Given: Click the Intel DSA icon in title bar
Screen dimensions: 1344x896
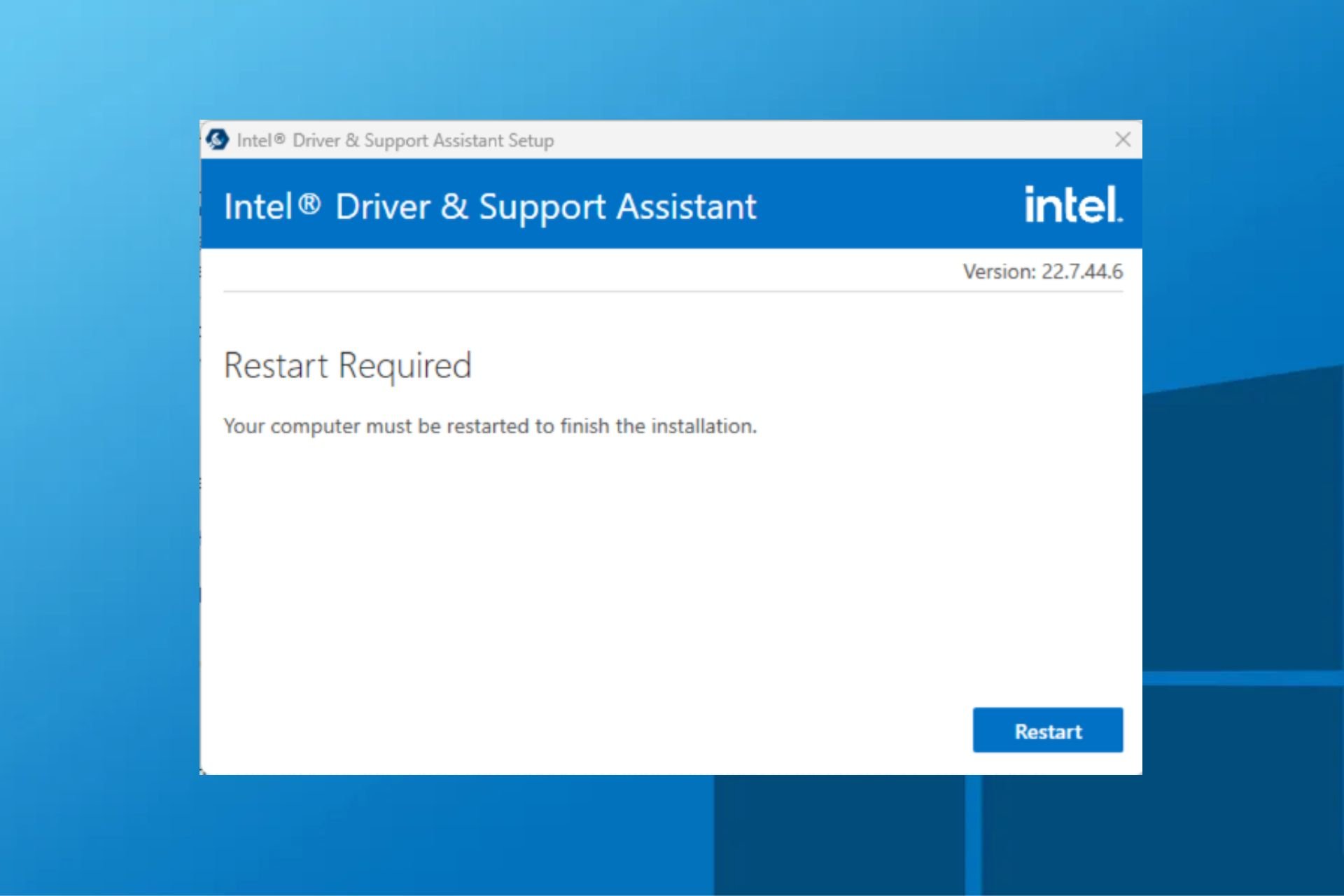Looking at the screenshot, I should pos(218,140).
